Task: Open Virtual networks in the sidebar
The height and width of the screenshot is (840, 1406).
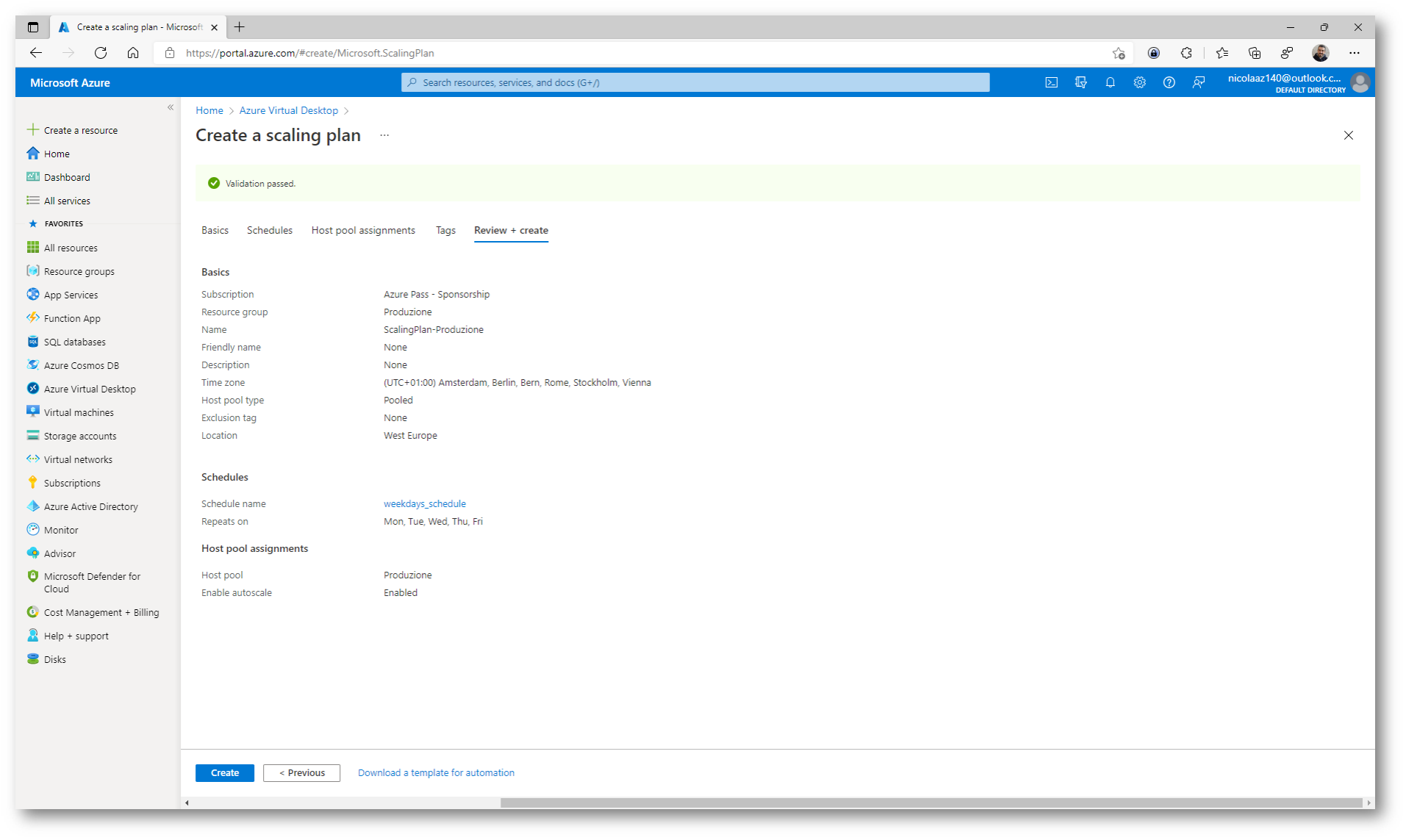Action: click(x=70, y=459)
